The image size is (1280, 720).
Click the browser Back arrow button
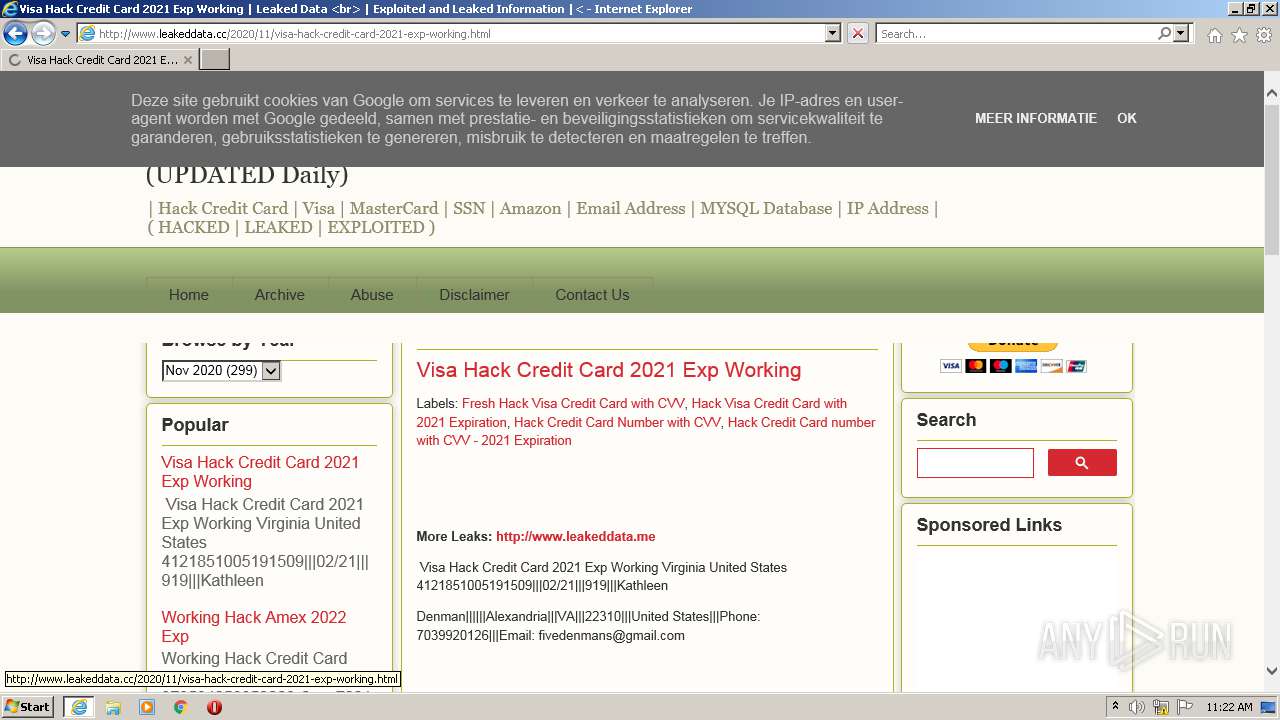(15, 33)
